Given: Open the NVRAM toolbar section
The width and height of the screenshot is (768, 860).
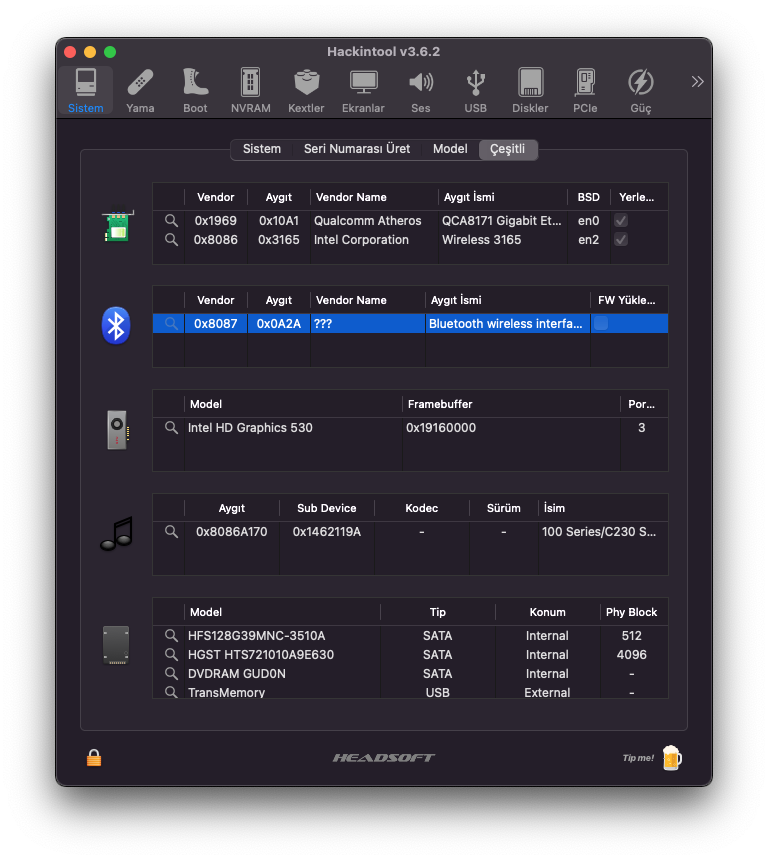Looking at the screenshot, I should (250, 90).
